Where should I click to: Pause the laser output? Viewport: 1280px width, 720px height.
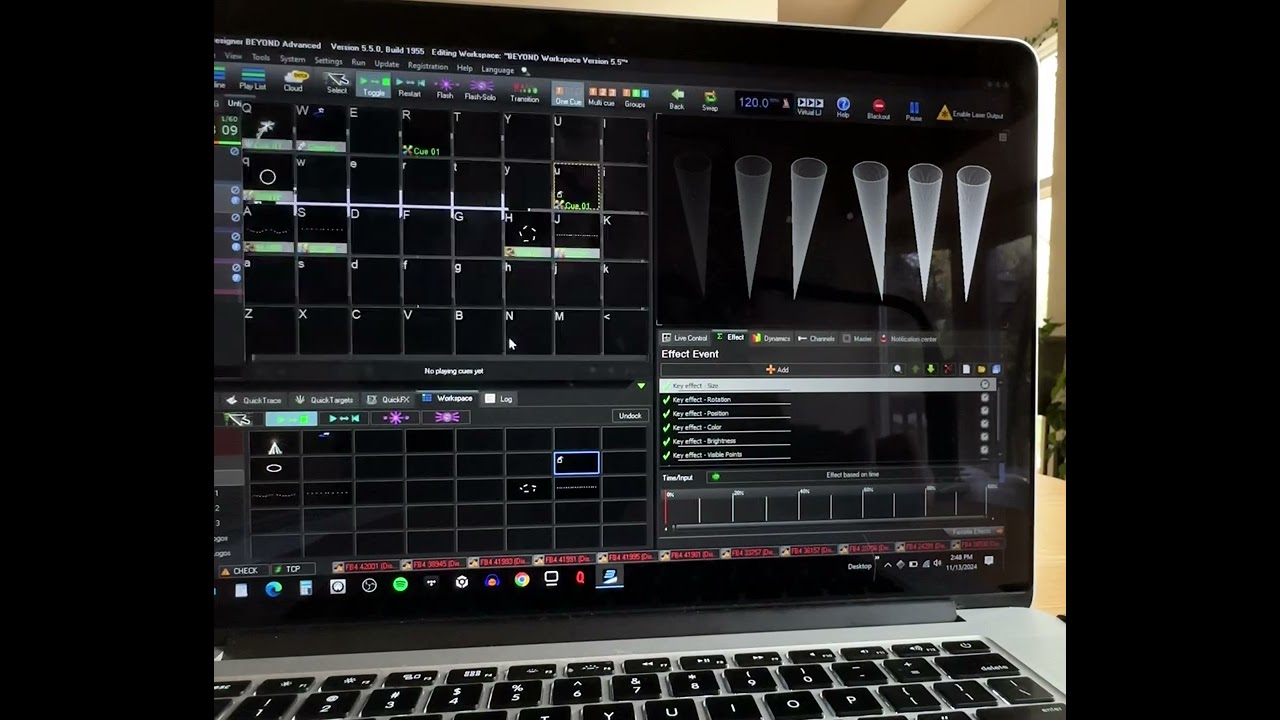pyautogui.click(x=913, y=111)
